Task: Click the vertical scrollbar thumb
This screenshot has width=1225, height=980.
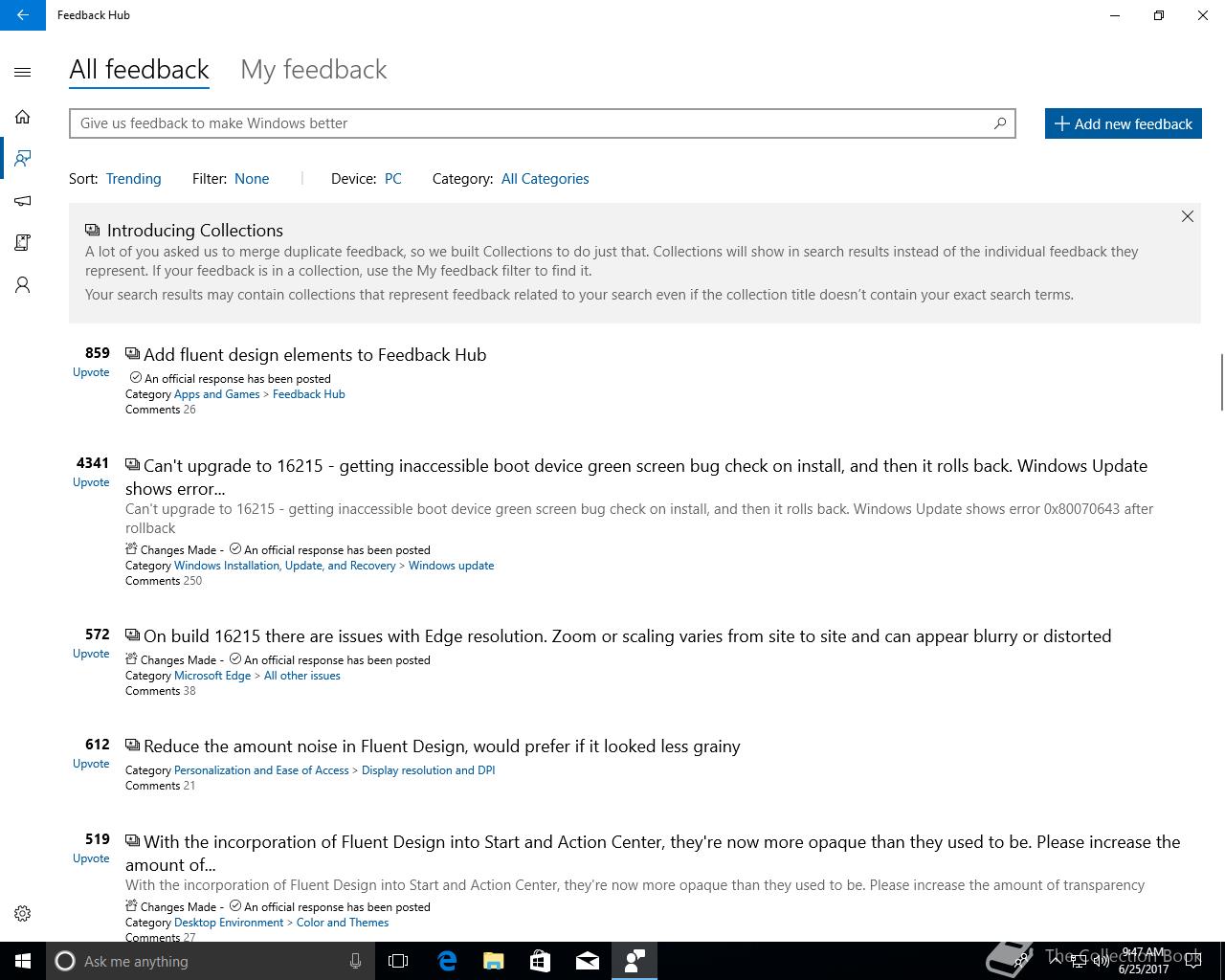Action: pyautogui.click(x=1221, y=382)
